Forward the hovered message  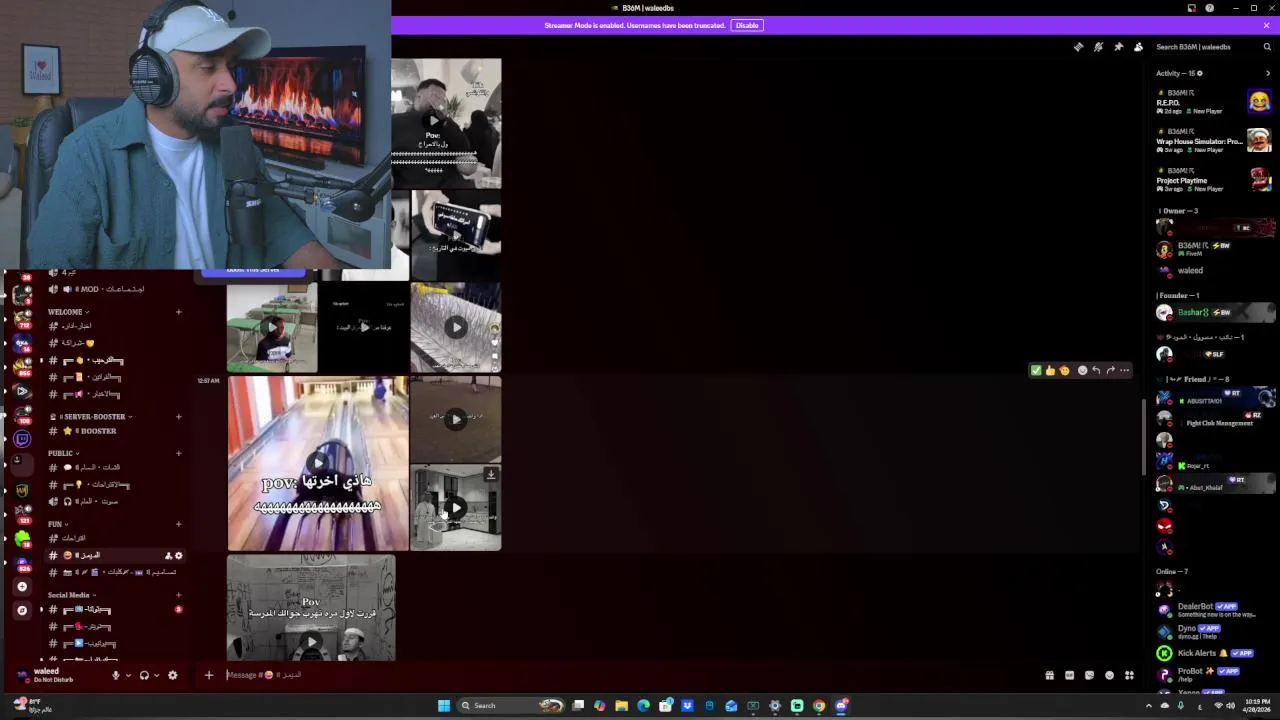click(1110, 370)
